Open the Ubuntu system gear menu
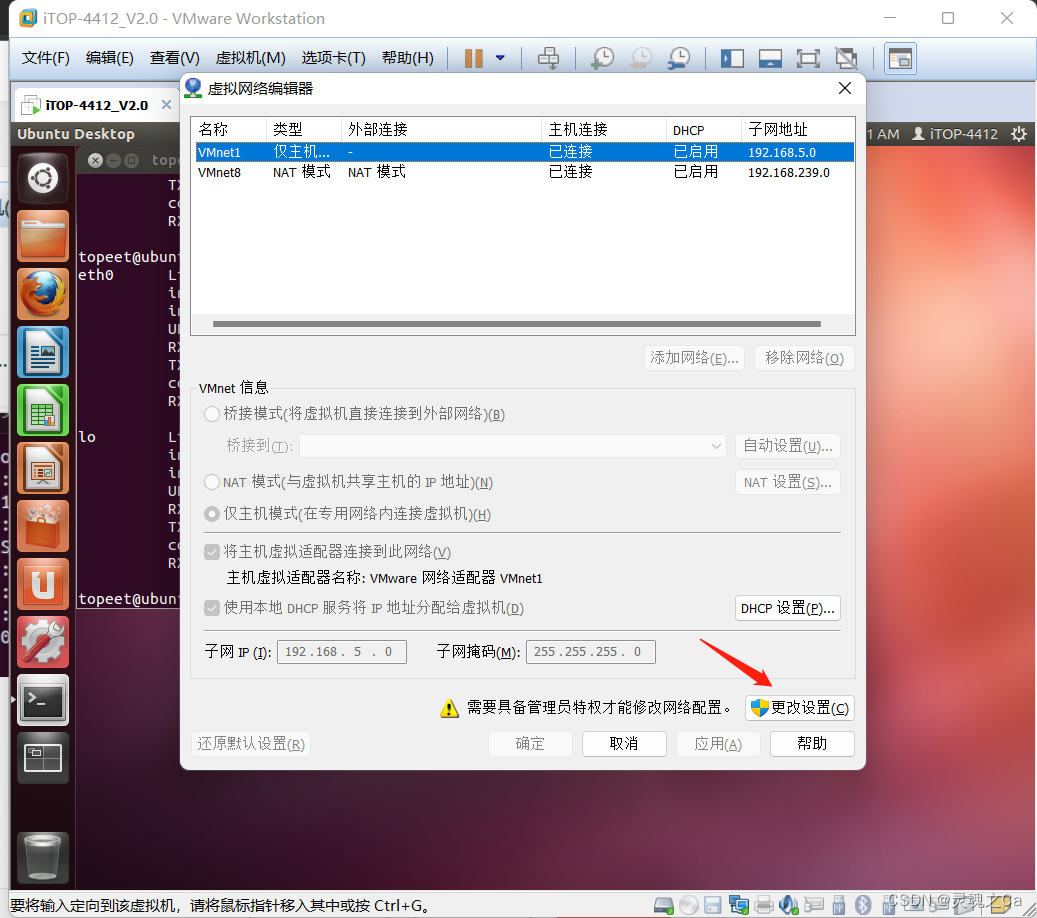The height and width of the screenshot is (918, 1037). coord(1018,134)
